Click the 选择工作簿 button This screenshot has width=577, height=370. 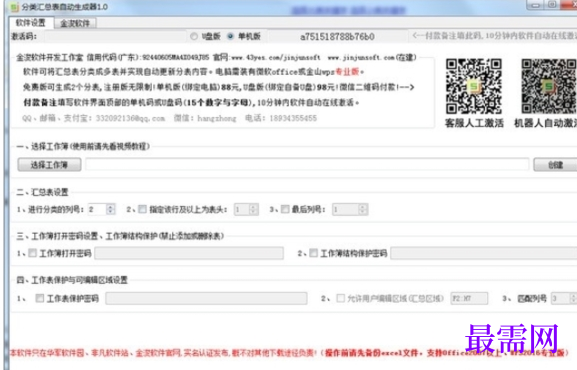click(49, 165)
